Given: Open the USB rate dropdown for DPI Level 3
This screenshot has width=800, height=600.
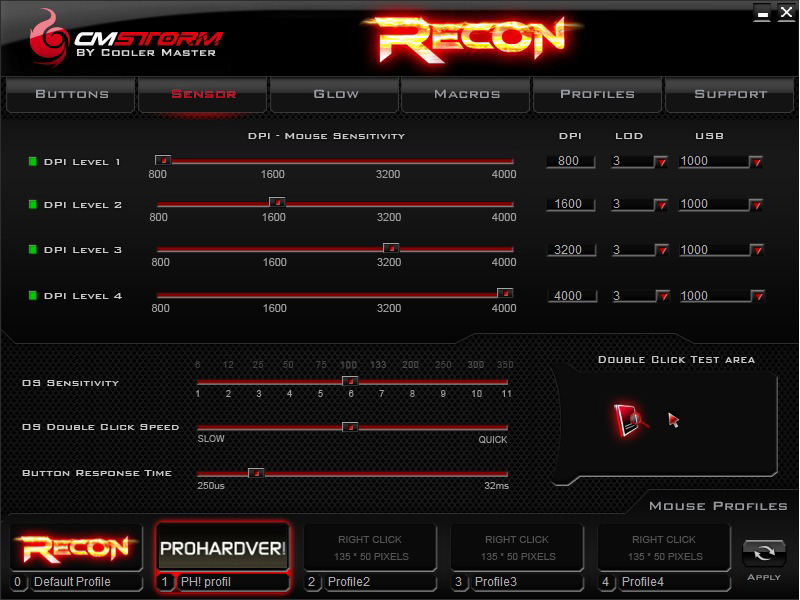Looking at the screenshot, I should coord(757,251).
